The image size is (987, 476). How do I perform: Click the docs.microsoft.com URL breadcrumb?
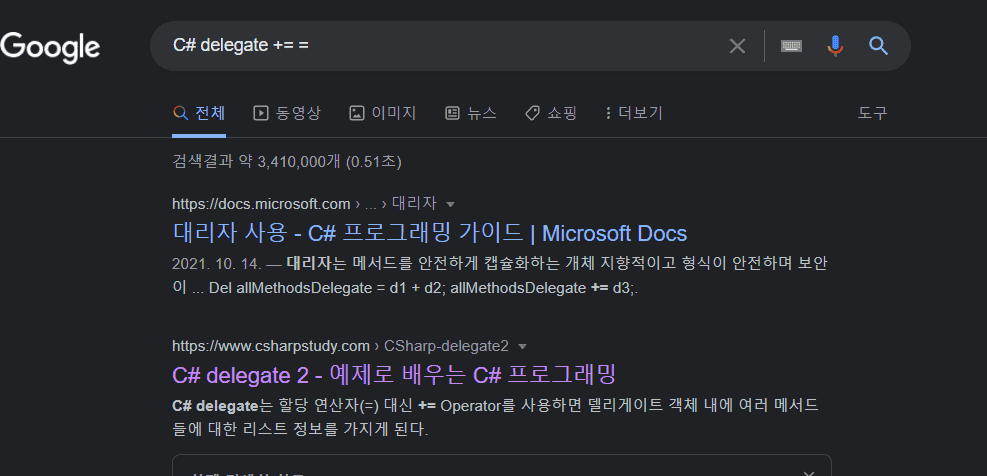(x=304, y=204)
